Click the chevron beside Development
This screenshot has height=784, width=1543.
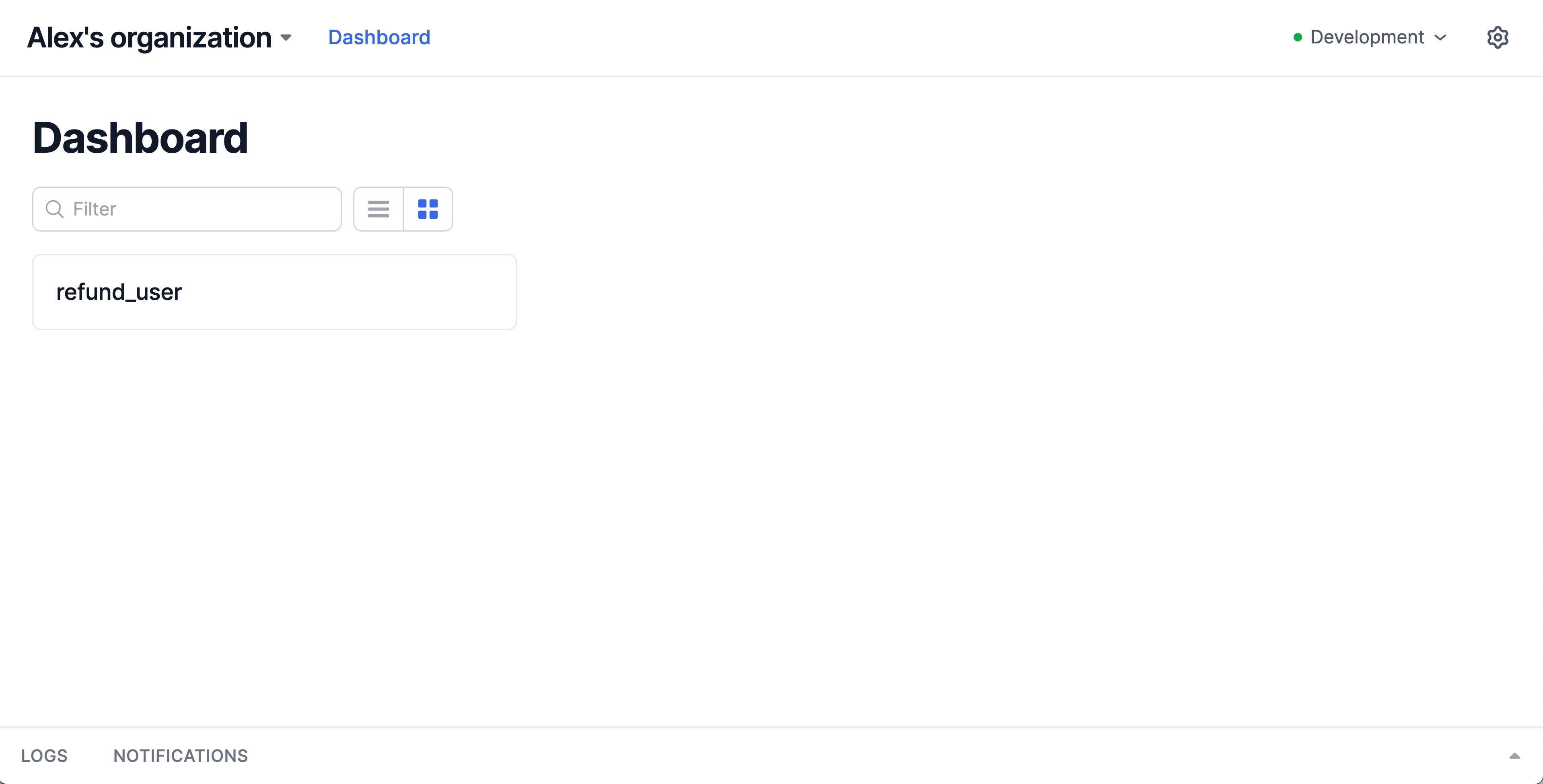click(1440, 37)
